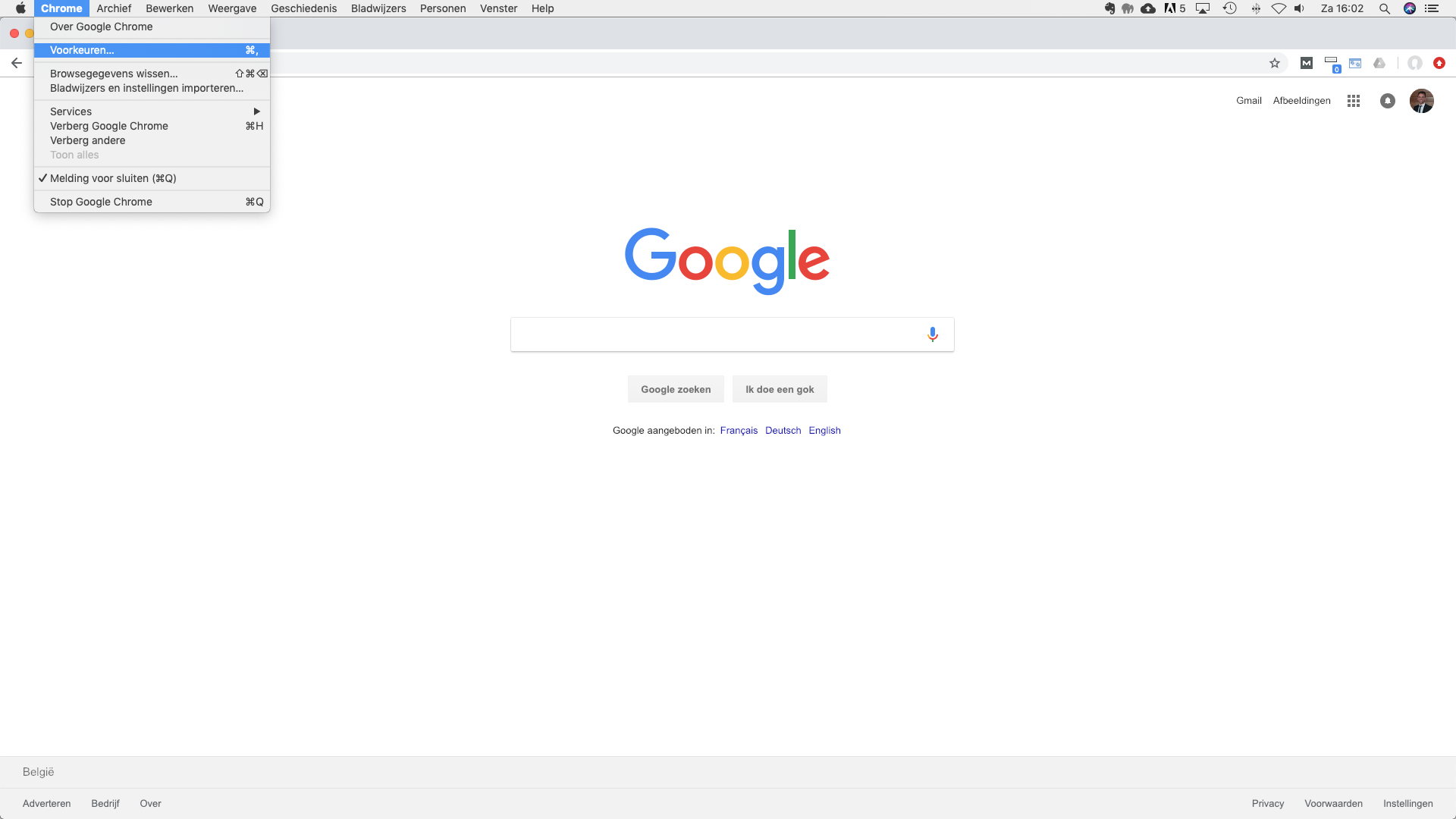
Task: Choose Over Google Chrome
Action: [152, 27]
